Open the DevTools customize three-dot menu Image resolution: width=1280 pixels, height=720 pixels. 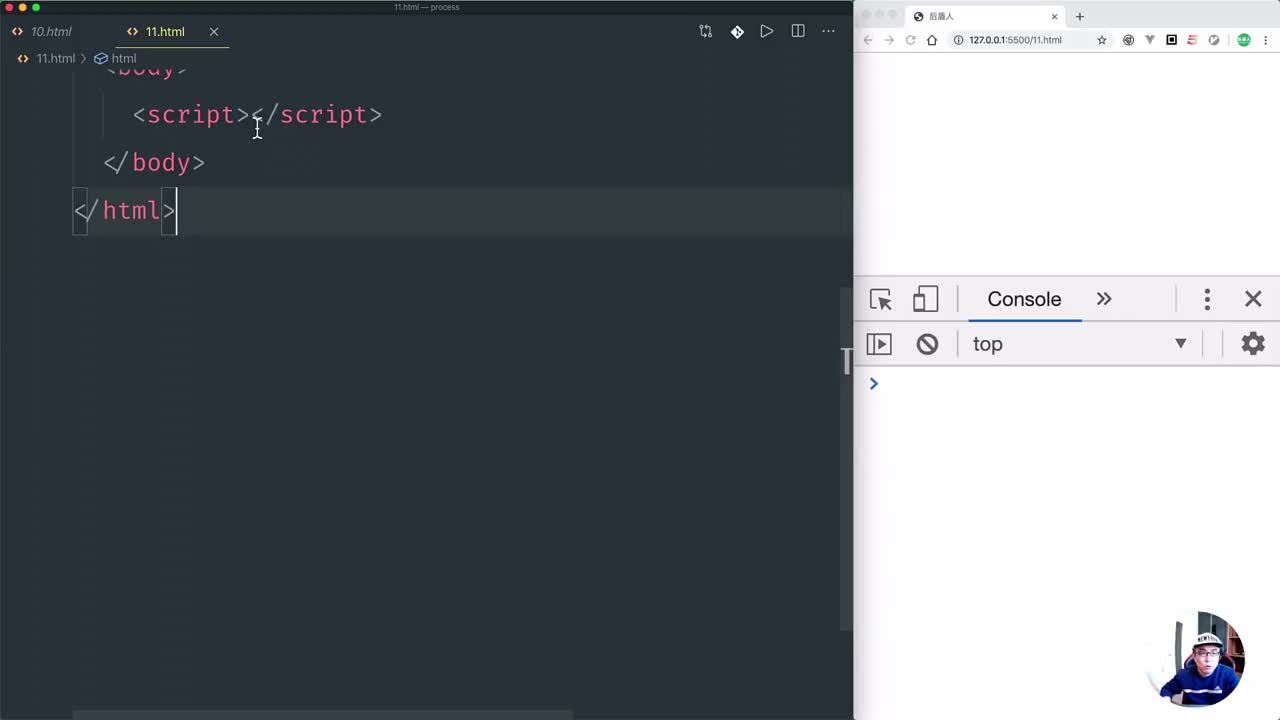(x=1207, y=299)
